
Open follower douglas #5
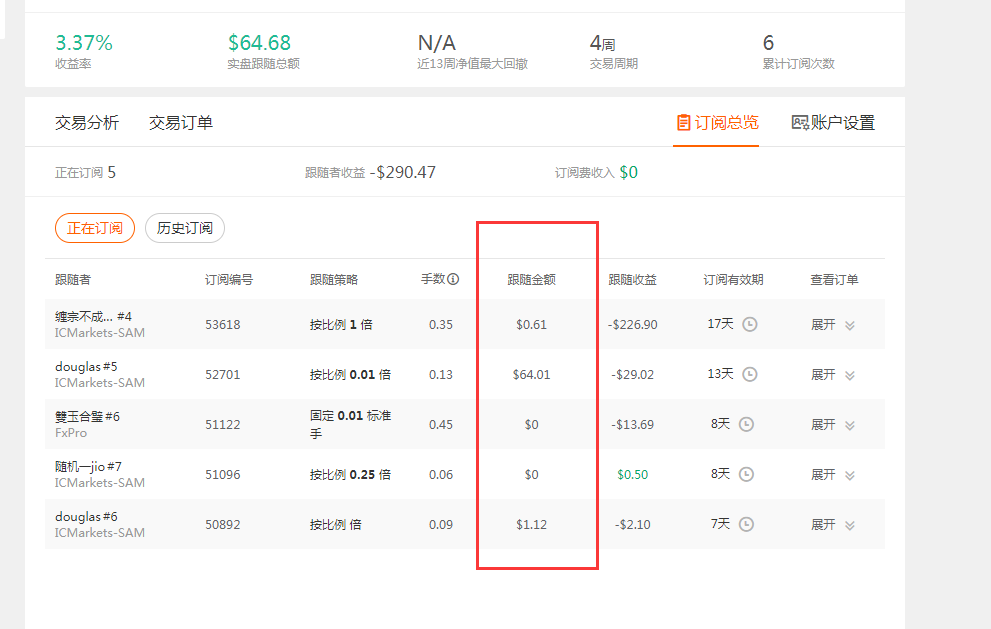click(86, 367)
